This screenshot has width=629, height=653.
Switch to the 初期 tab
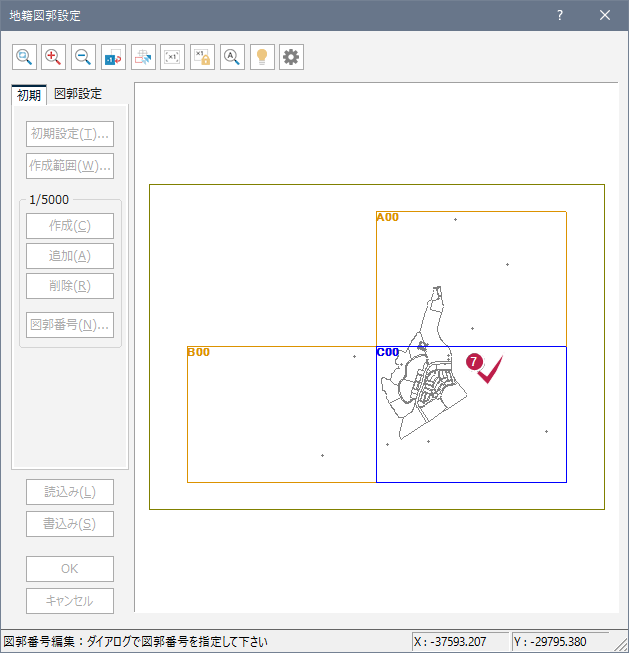pos(29,95)
